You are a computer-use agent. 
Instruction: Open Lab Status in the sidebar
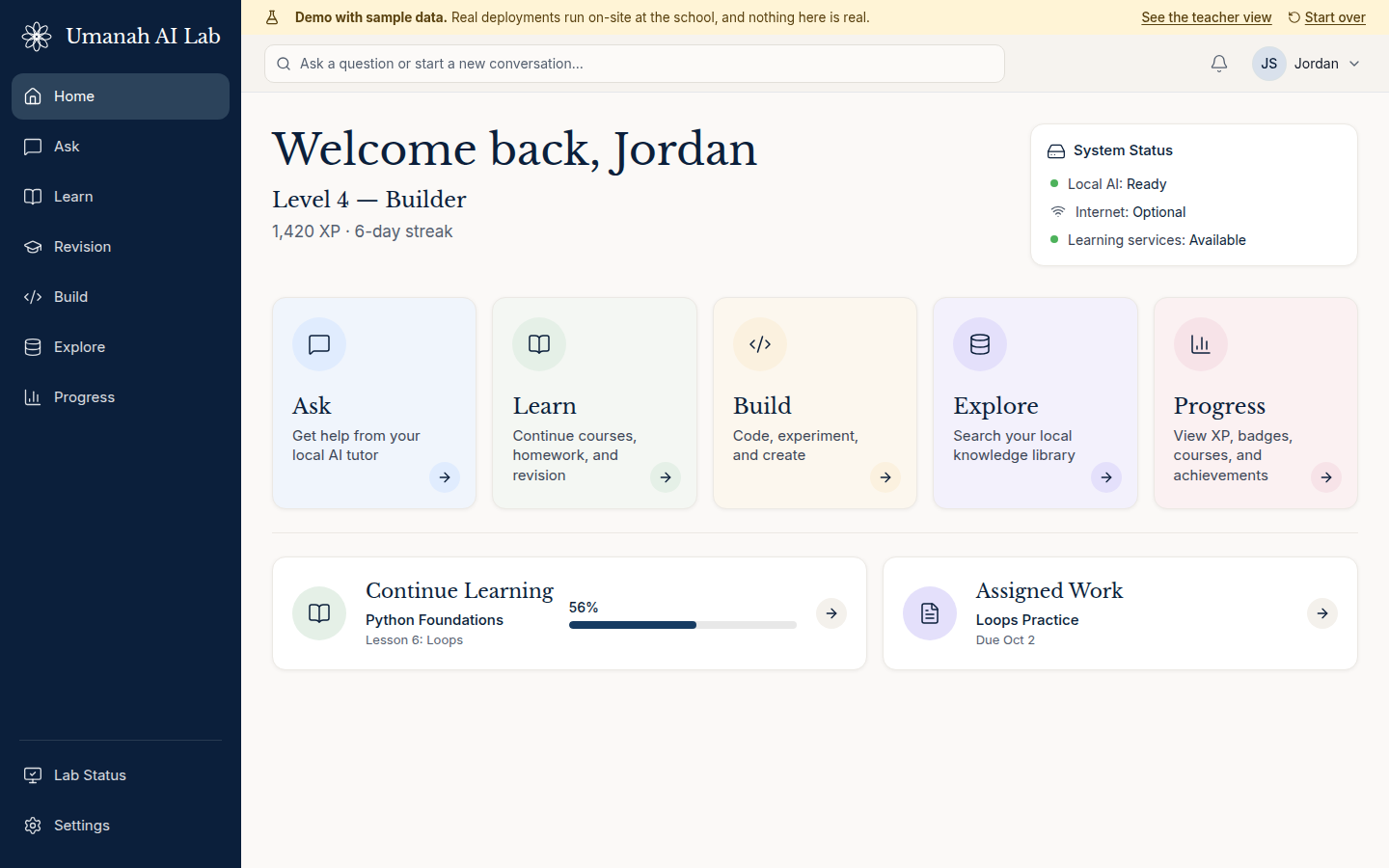(121, 775)
